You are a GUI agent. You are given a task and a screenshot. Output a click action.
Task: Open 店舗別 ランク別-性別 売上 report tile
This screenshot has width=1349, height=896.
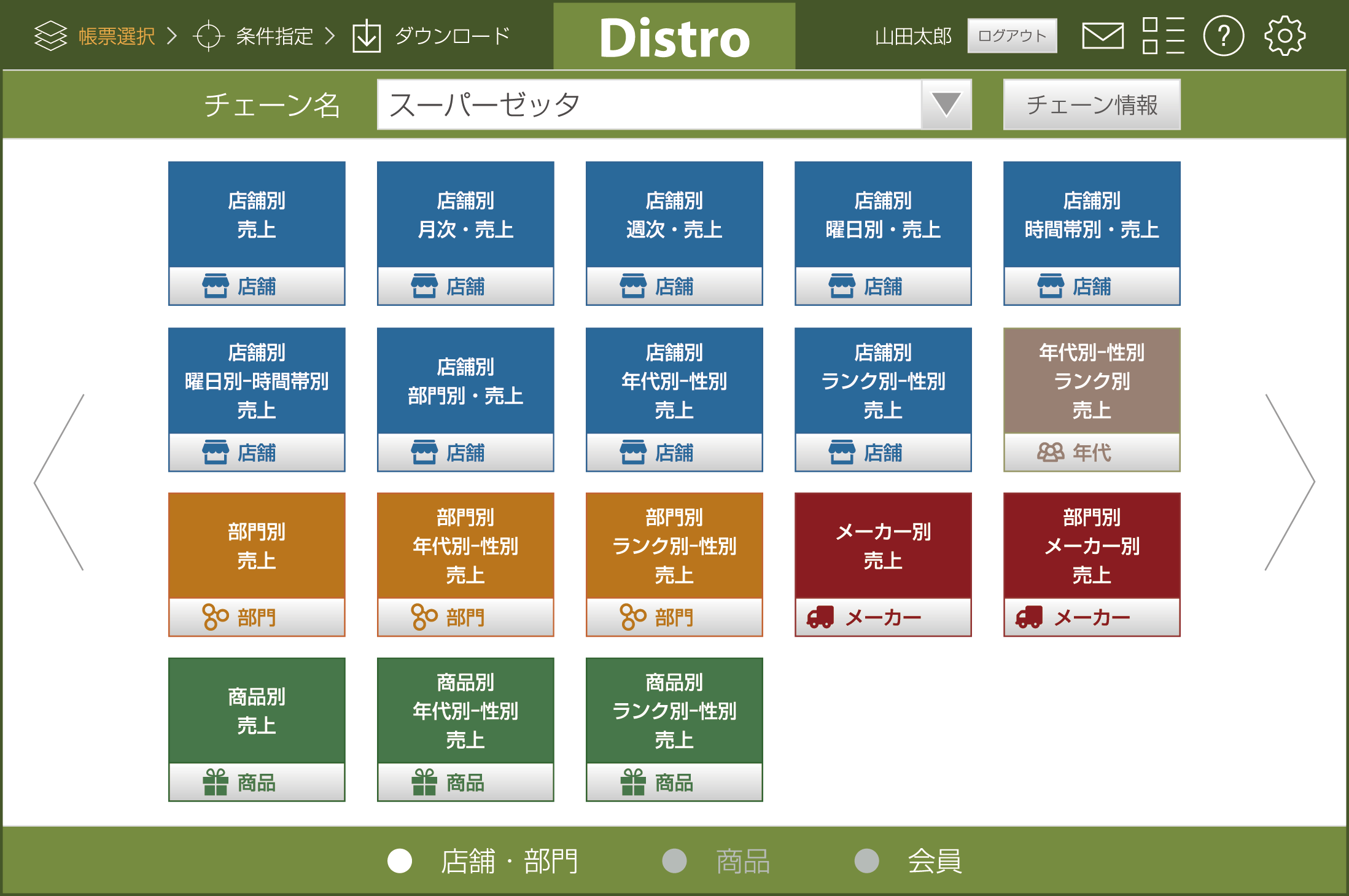pyautogui.click(x=883, y=399)
